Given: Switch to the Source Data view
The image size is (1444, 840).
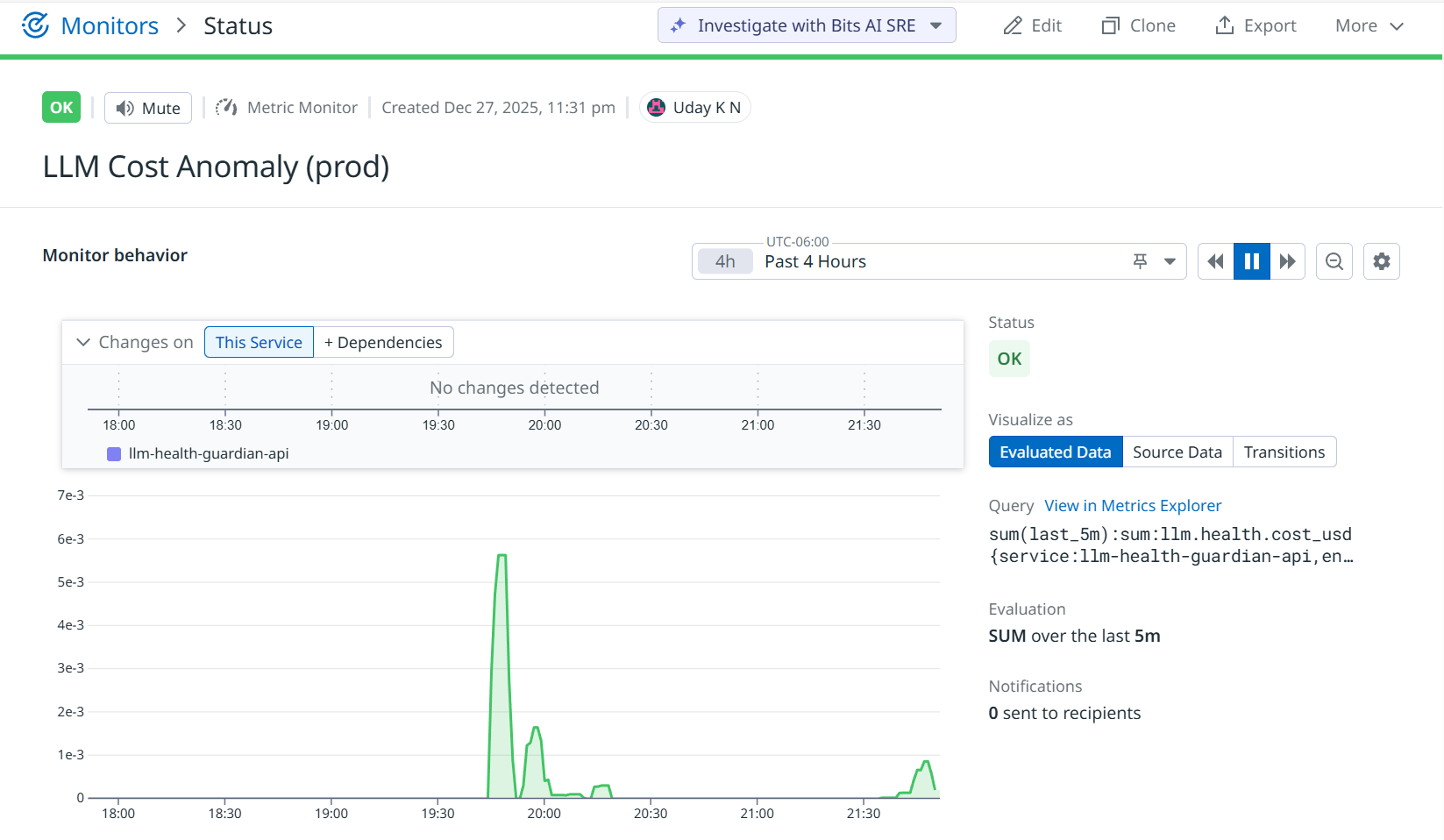Looking at the screenshot, I should pyautogui.click(x=1177, y=452).
